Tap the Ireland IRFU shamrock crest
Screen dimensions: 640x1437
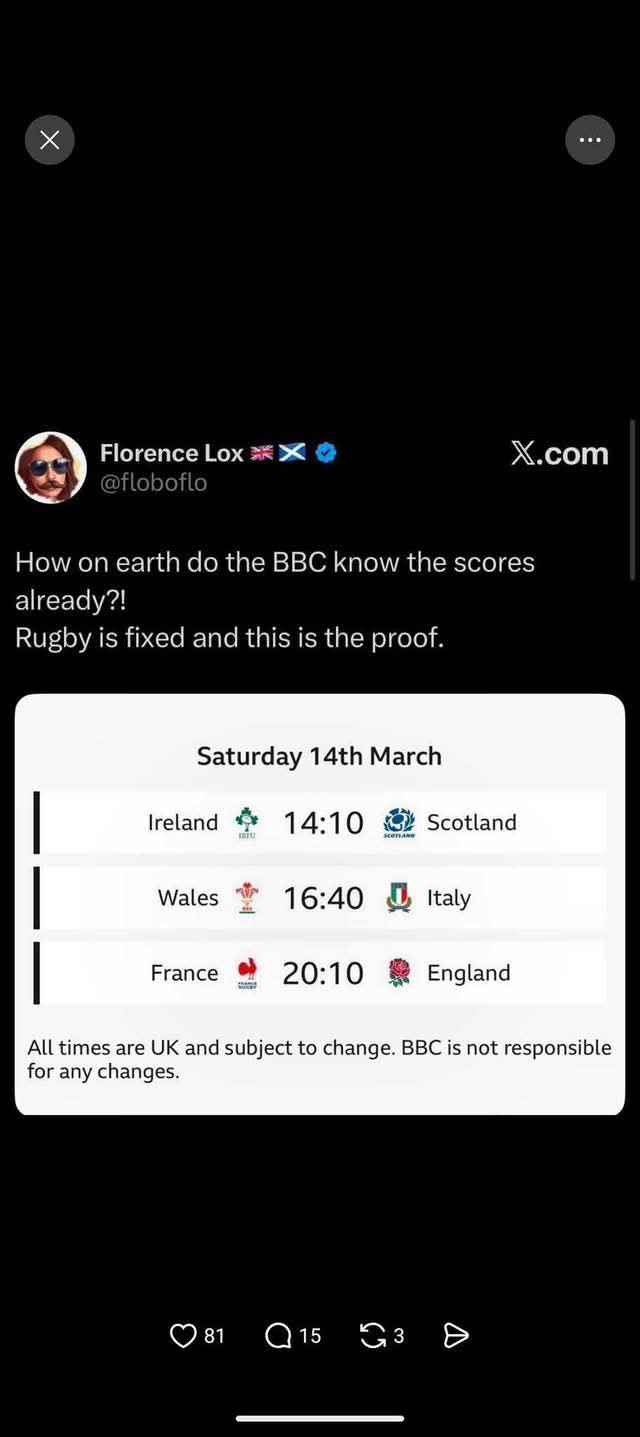(246, 822)
